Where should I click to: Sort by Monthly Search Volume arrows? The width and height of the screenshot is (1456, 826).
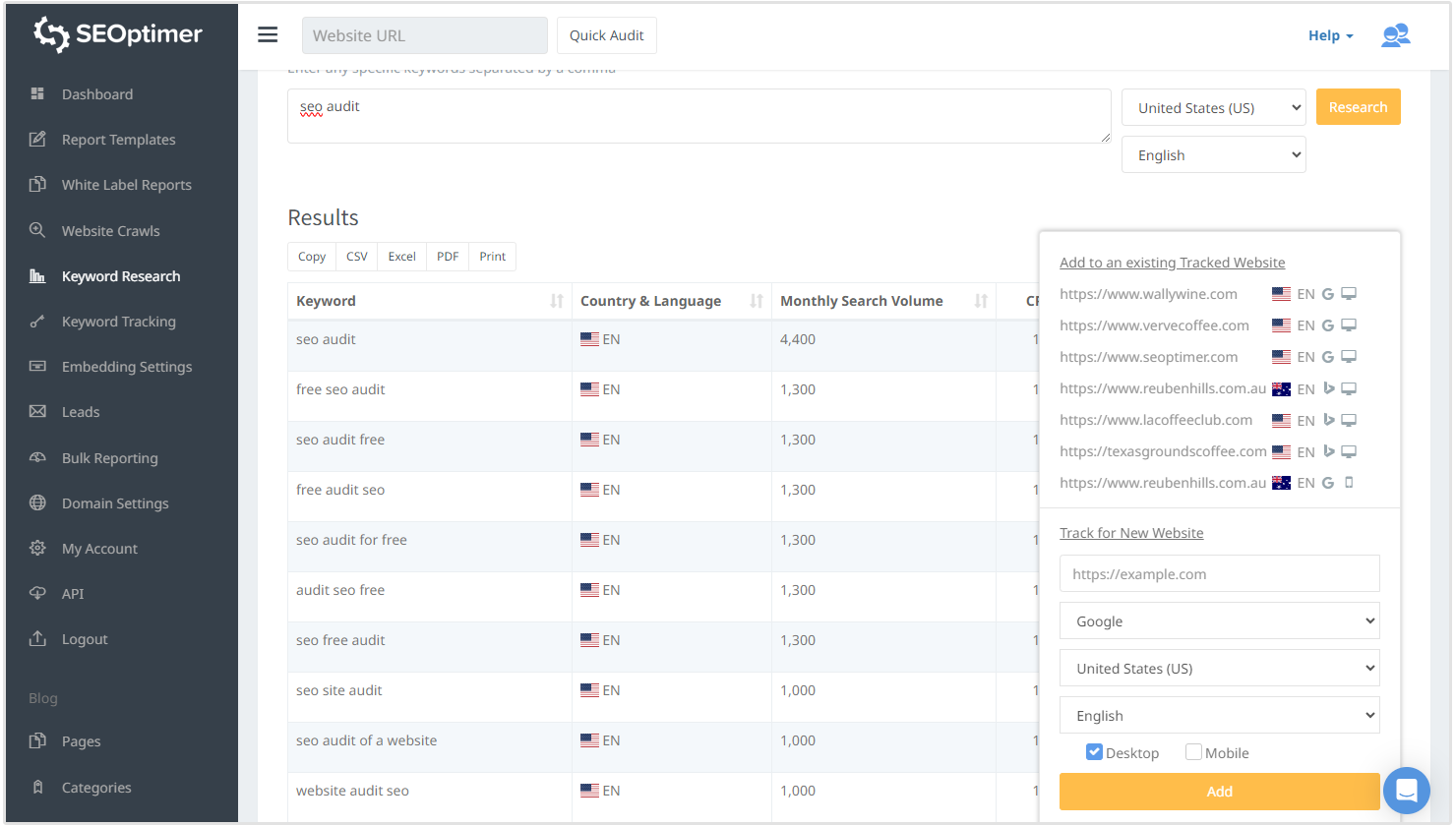[x=981, y=301]
